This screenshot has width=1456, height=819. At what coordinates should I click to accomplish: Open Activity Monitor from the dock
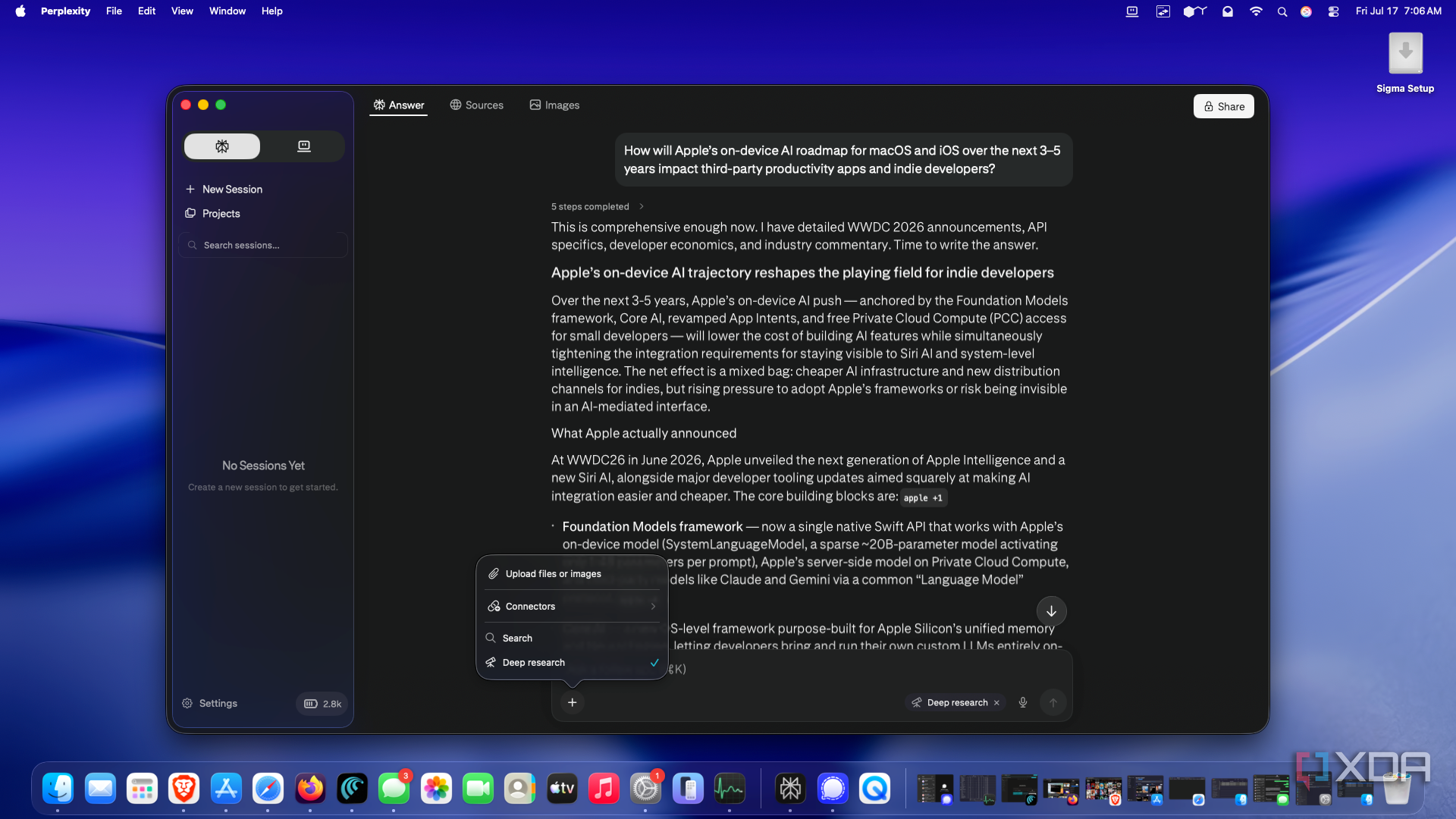point(730,789)
